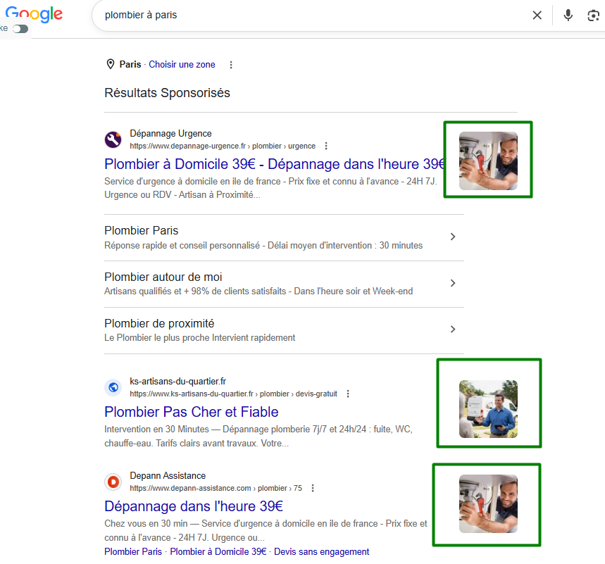Image resolution: width=605 pixels, height=564 pixels.
Task: Click the location pin icon next to Paris
Action: tap(110, 64)
